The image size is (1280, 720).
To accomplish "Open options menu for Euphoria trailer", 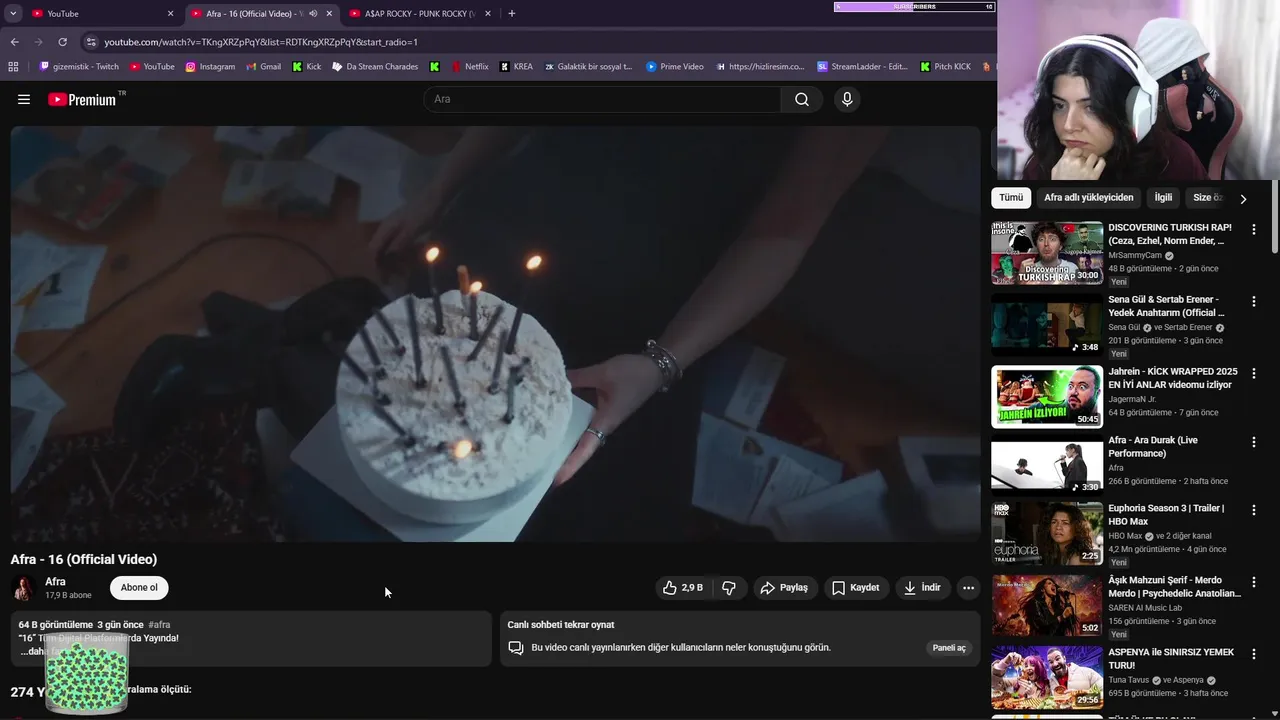I will (x=1254, y=510).
